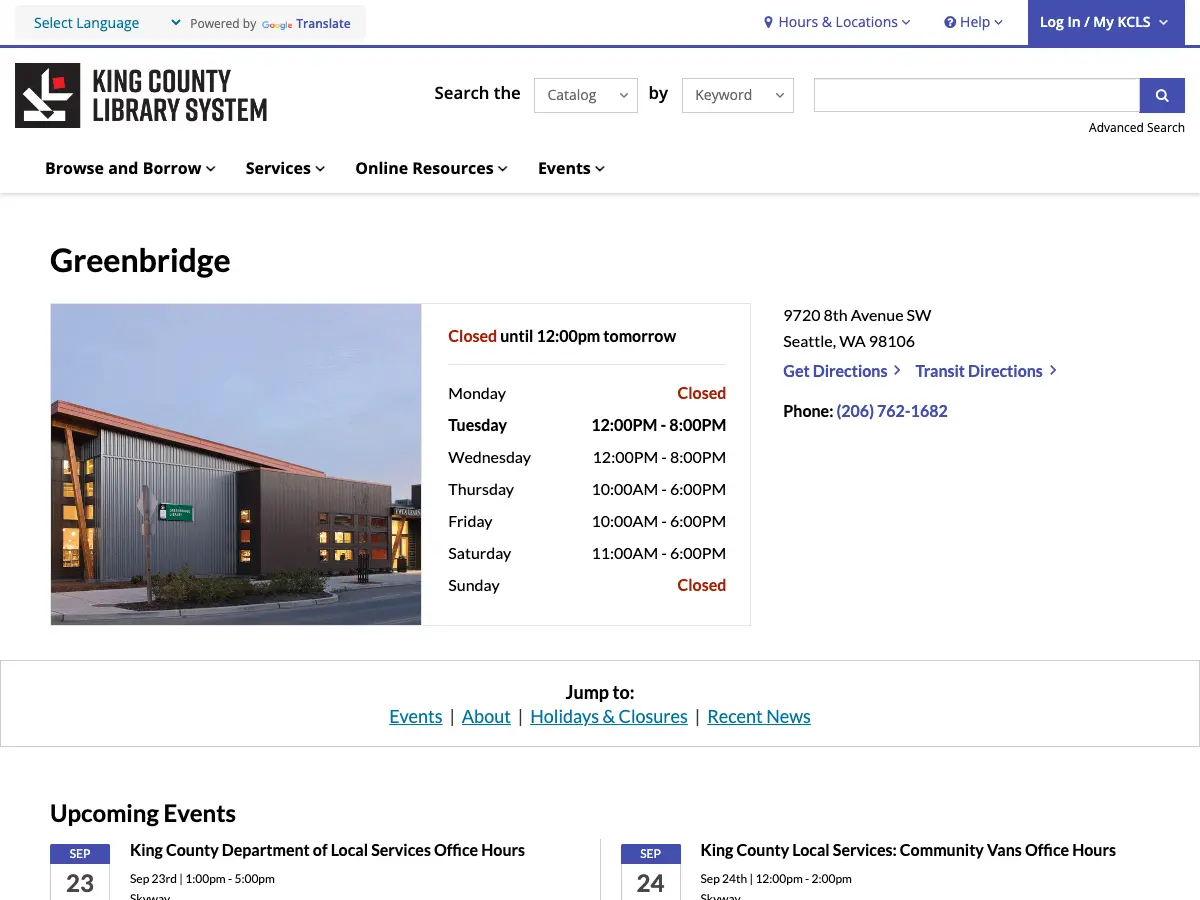
Task: Click the Google Translate link
Action: 306,24
